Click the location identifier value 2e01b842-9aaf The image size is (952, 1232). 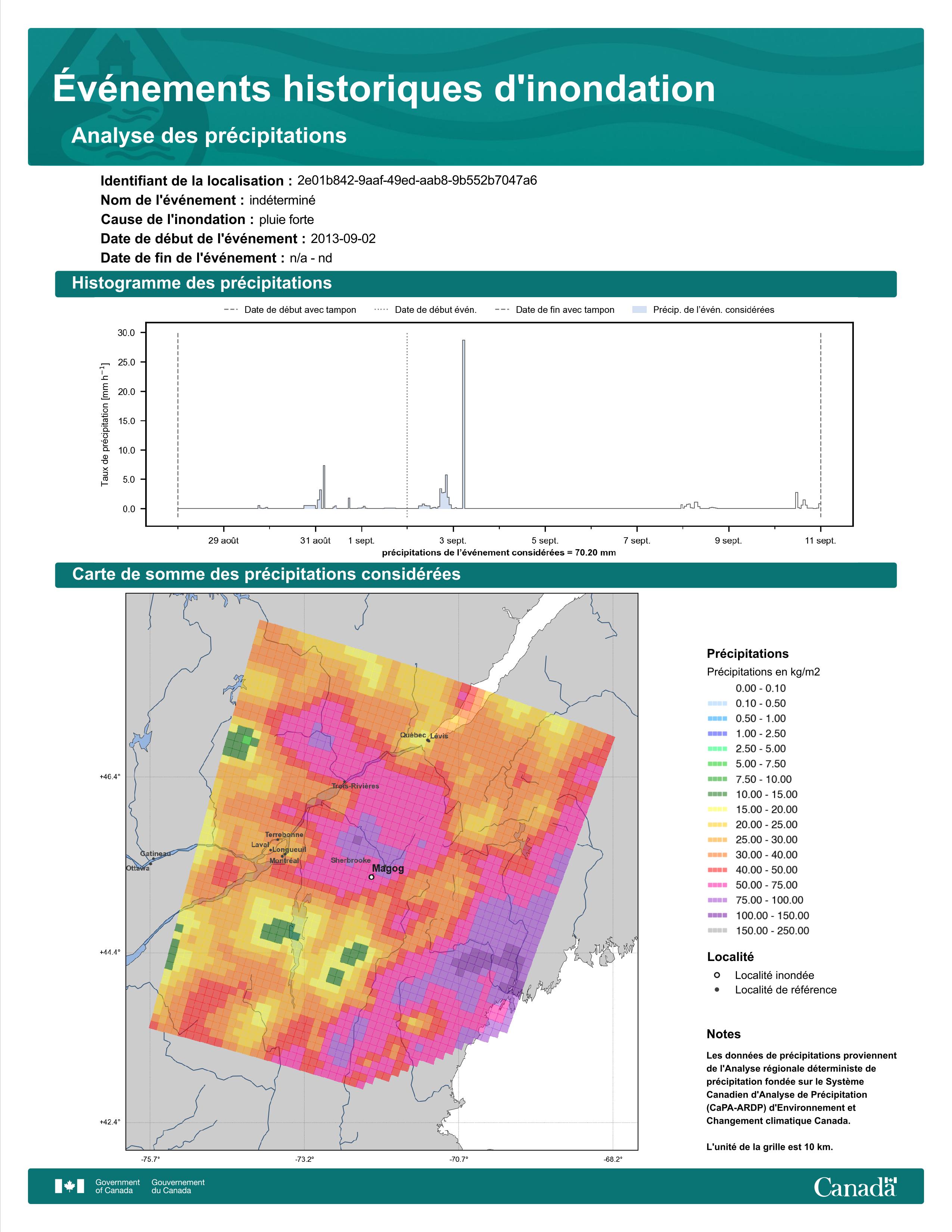click(417, 181)
